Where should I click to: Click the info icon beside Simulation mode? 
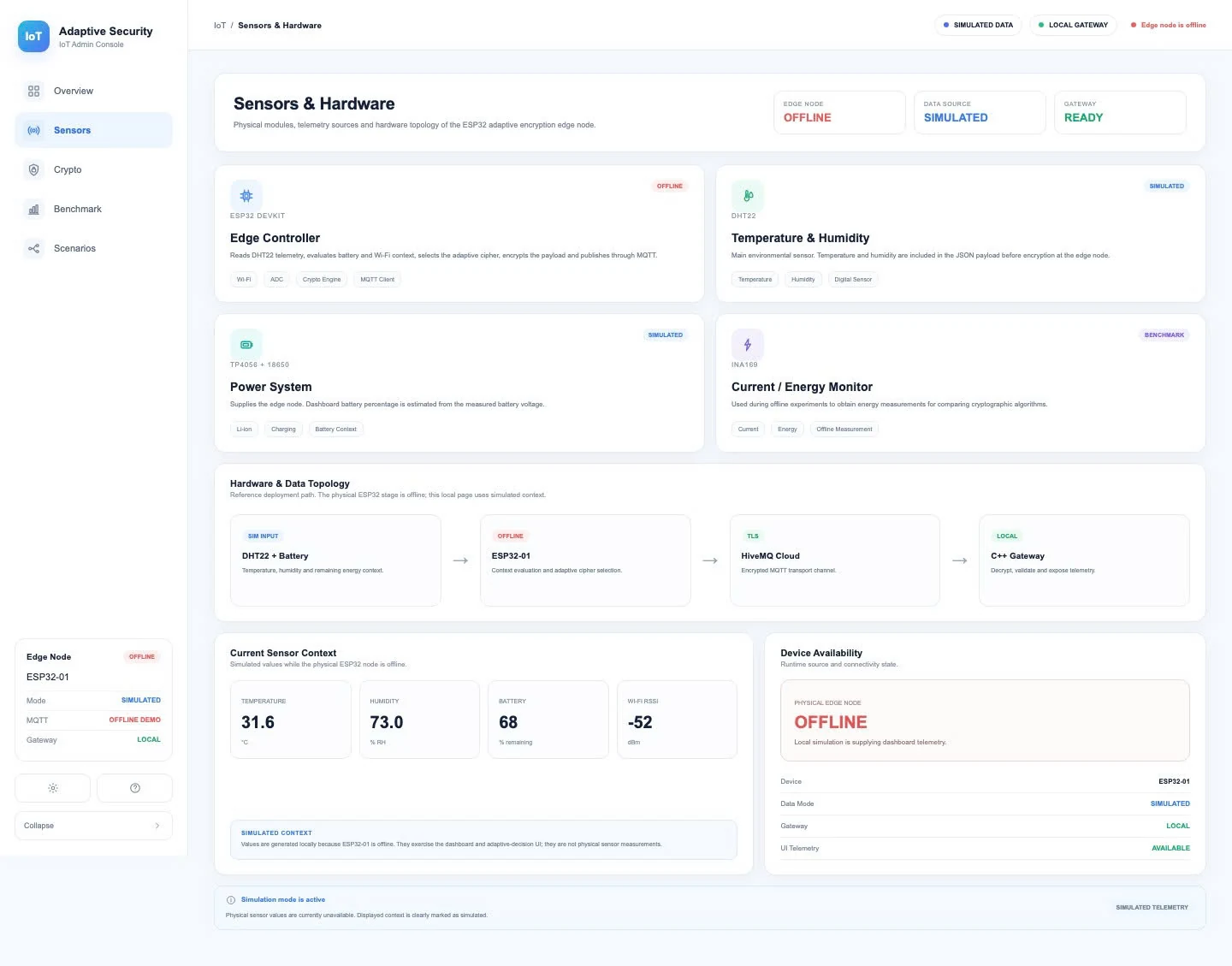(x=231, y=900)
